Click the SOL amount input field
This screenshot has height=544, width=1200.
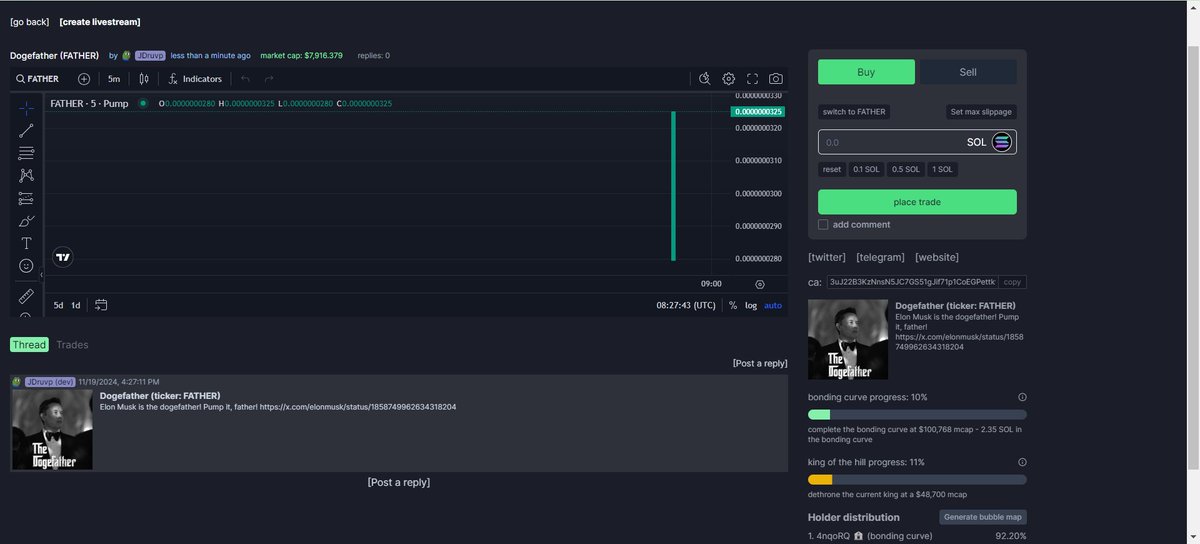click(x=917, y=142)
